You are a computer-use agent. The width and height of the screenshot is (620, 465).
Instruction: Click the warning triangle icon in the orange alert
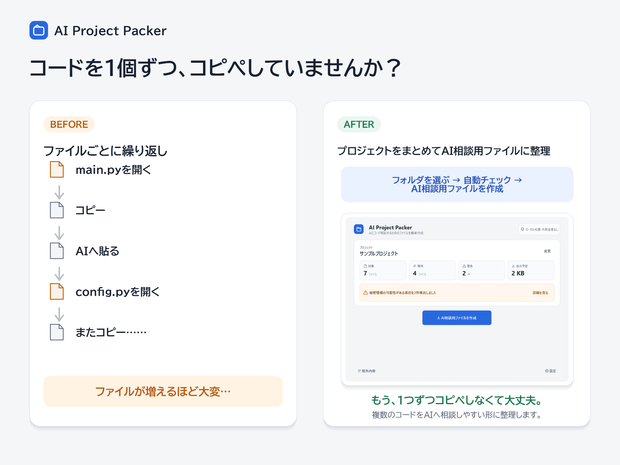point(365,293)
